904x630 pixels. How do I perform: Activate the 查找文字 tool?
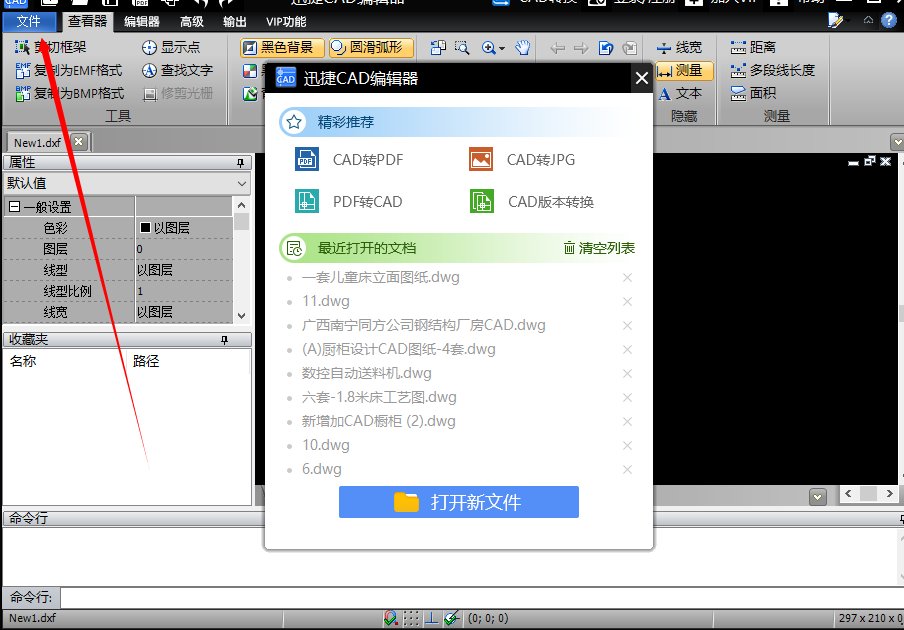click(188, 70)
